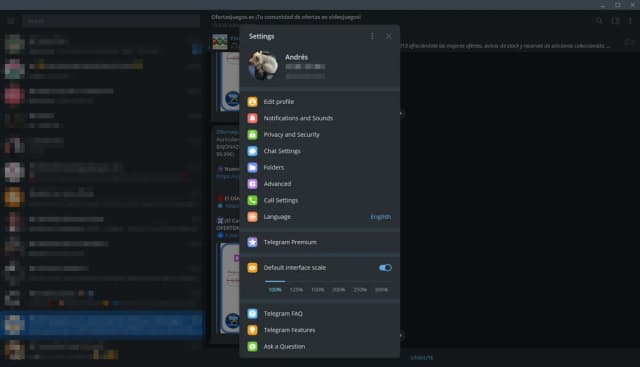640x367 pixels.
Task: Open Chat Settings
Action: point(320,151)
